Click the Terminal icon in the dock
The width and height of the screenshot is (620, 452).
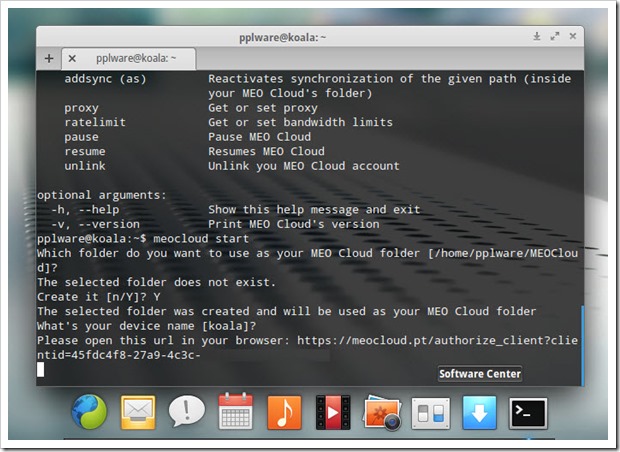[x=528, y=413]
